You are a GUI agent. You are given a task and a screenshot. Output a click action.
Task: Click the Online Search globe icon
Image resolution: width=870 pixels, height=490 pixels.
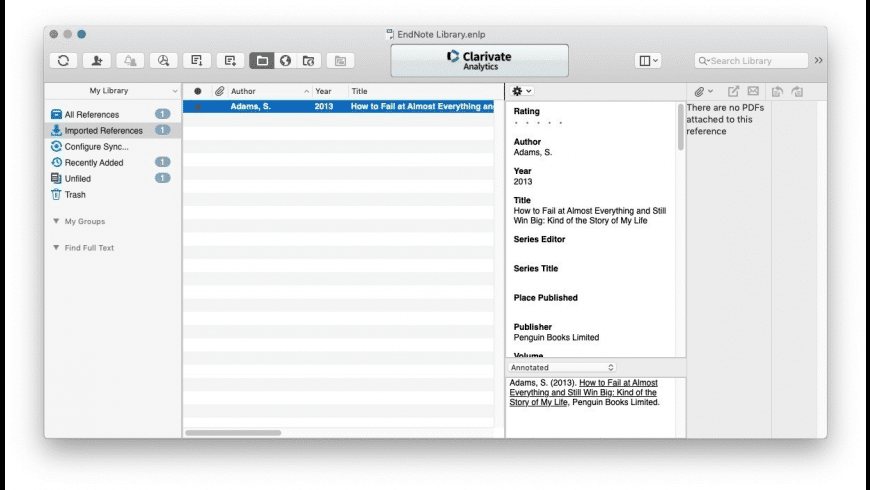pos(286,61)
